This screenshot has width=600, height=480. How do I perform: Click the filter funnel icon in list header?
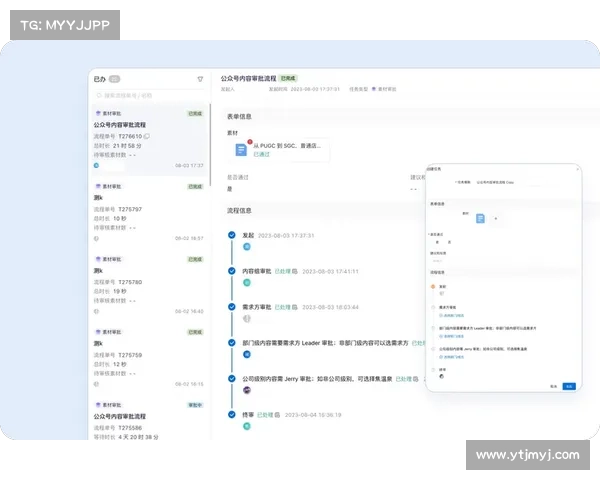pyautogui.click(x=200, y=78)
